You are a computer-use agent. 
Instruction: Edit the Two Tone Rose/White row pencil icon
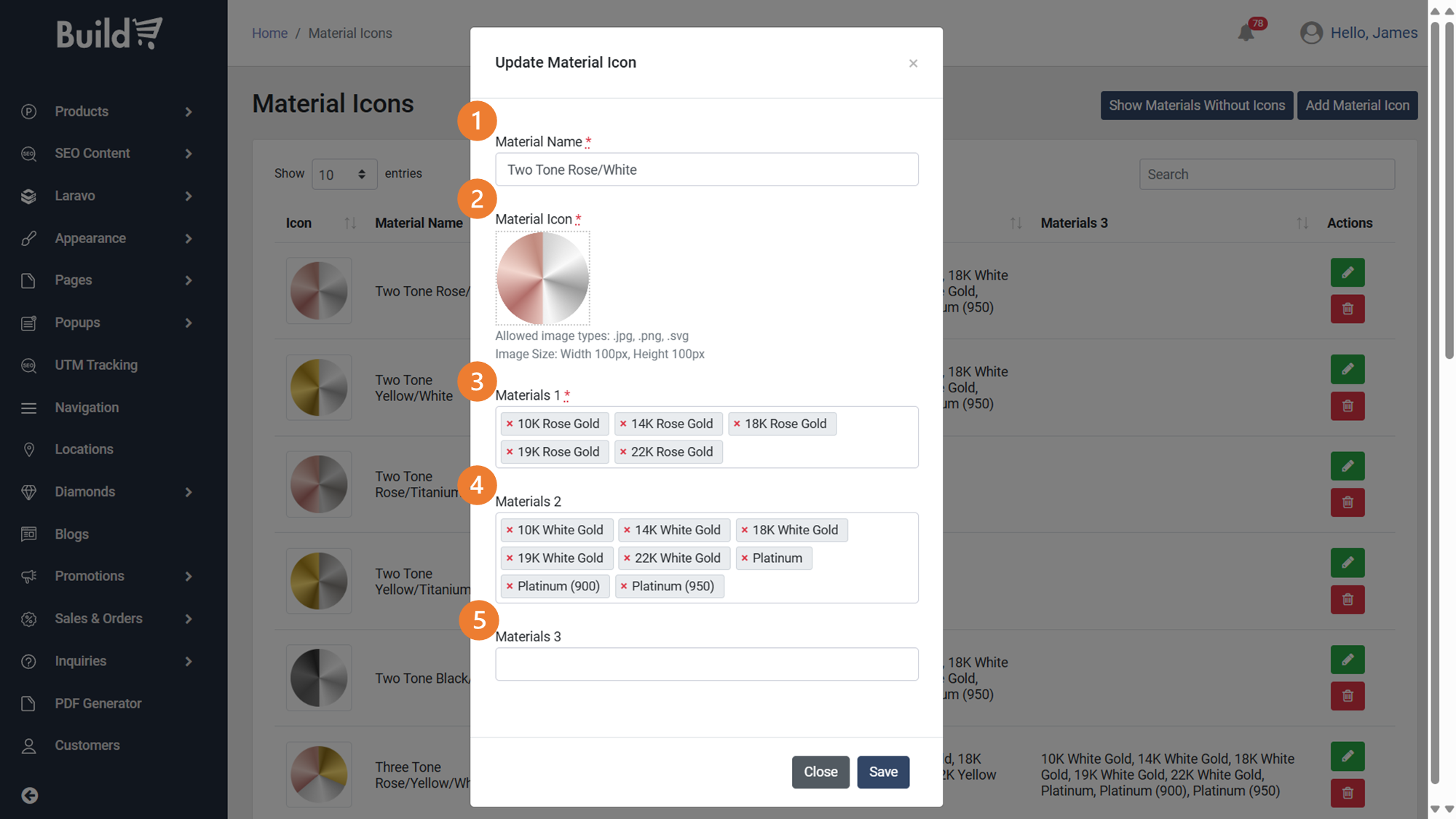(x=1348, y=272)
